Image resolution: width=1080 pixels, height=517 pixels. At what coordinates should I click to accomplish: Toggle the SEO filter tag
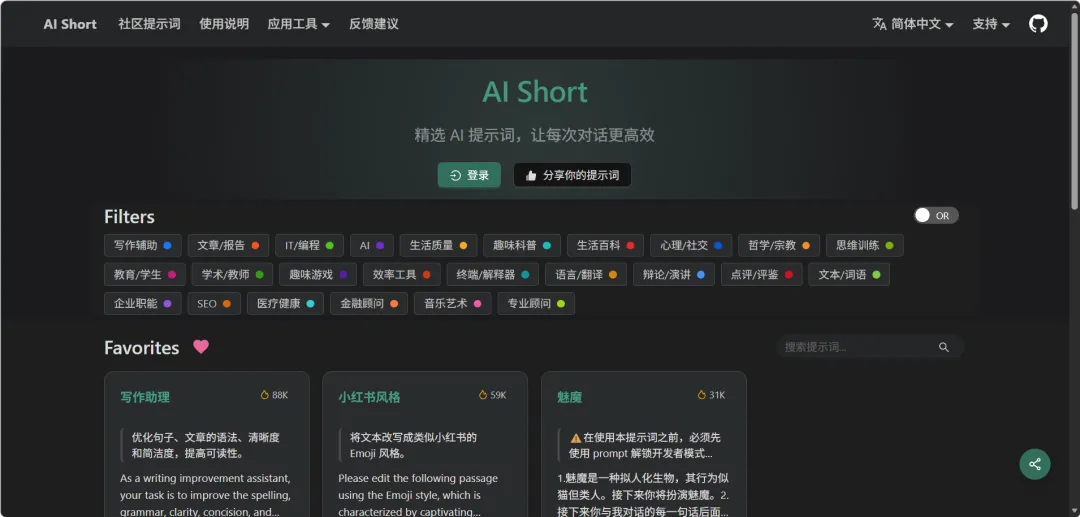(x=214, y=304)
